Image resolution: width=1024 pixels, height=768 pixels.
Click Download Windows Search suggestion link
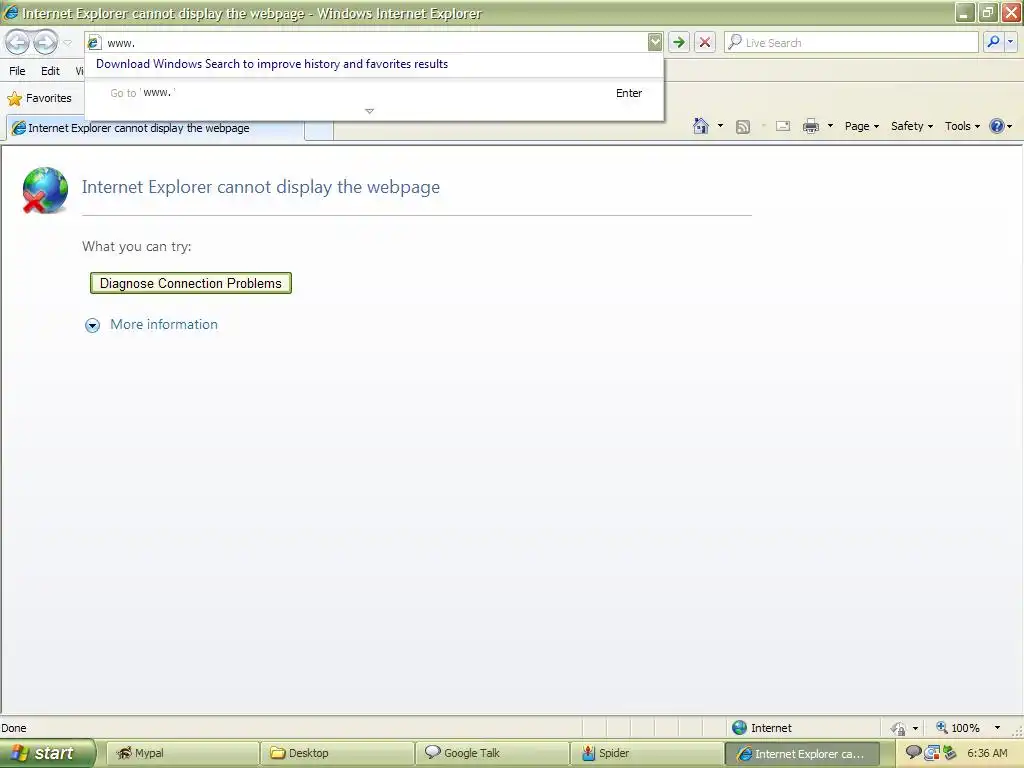272,64
